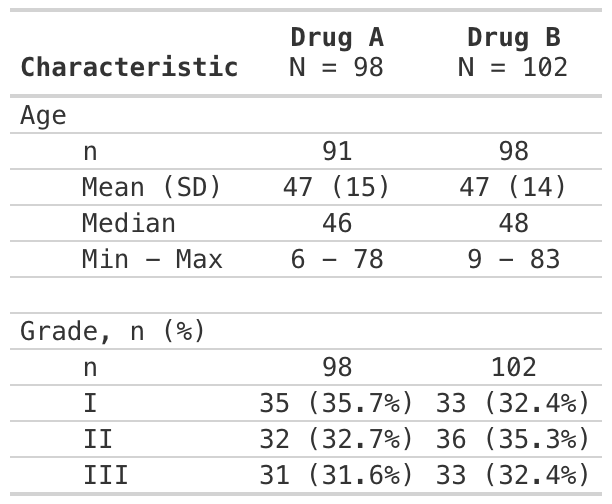The height and width of the screenshot is (504, 612).
Task: Click the Mean (SD) row label
Action: [151, 187]
